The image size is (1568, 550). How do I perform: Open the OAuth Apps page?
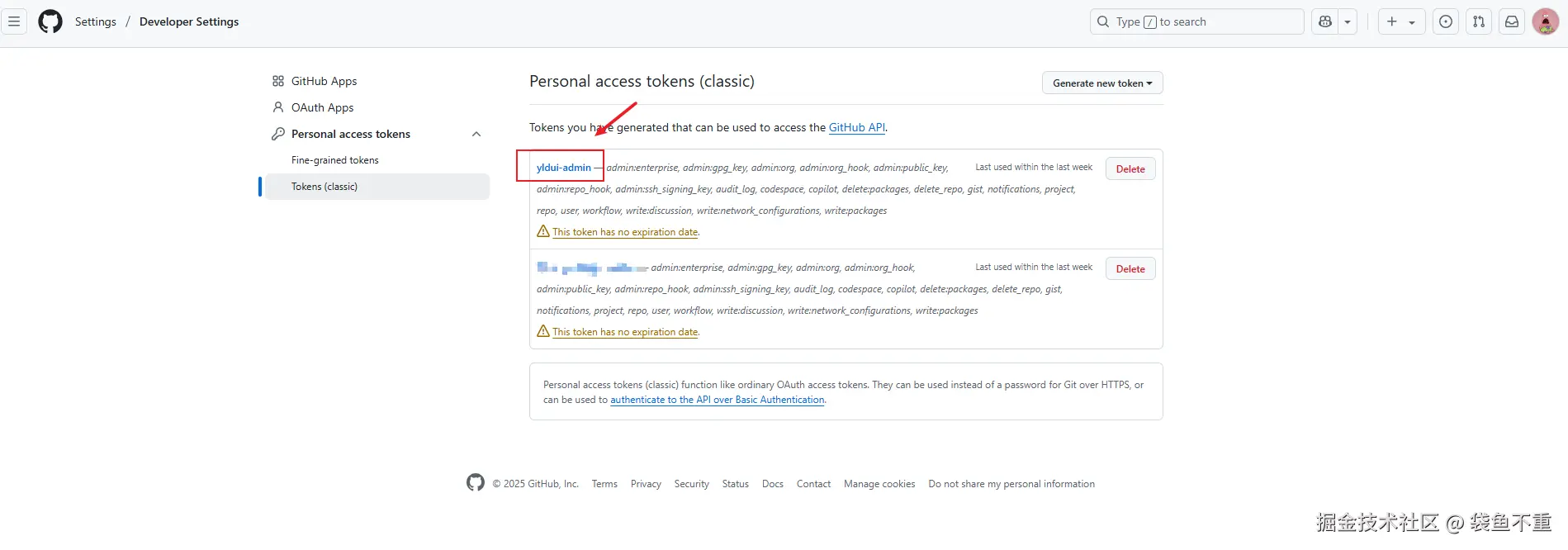point(322,107)
